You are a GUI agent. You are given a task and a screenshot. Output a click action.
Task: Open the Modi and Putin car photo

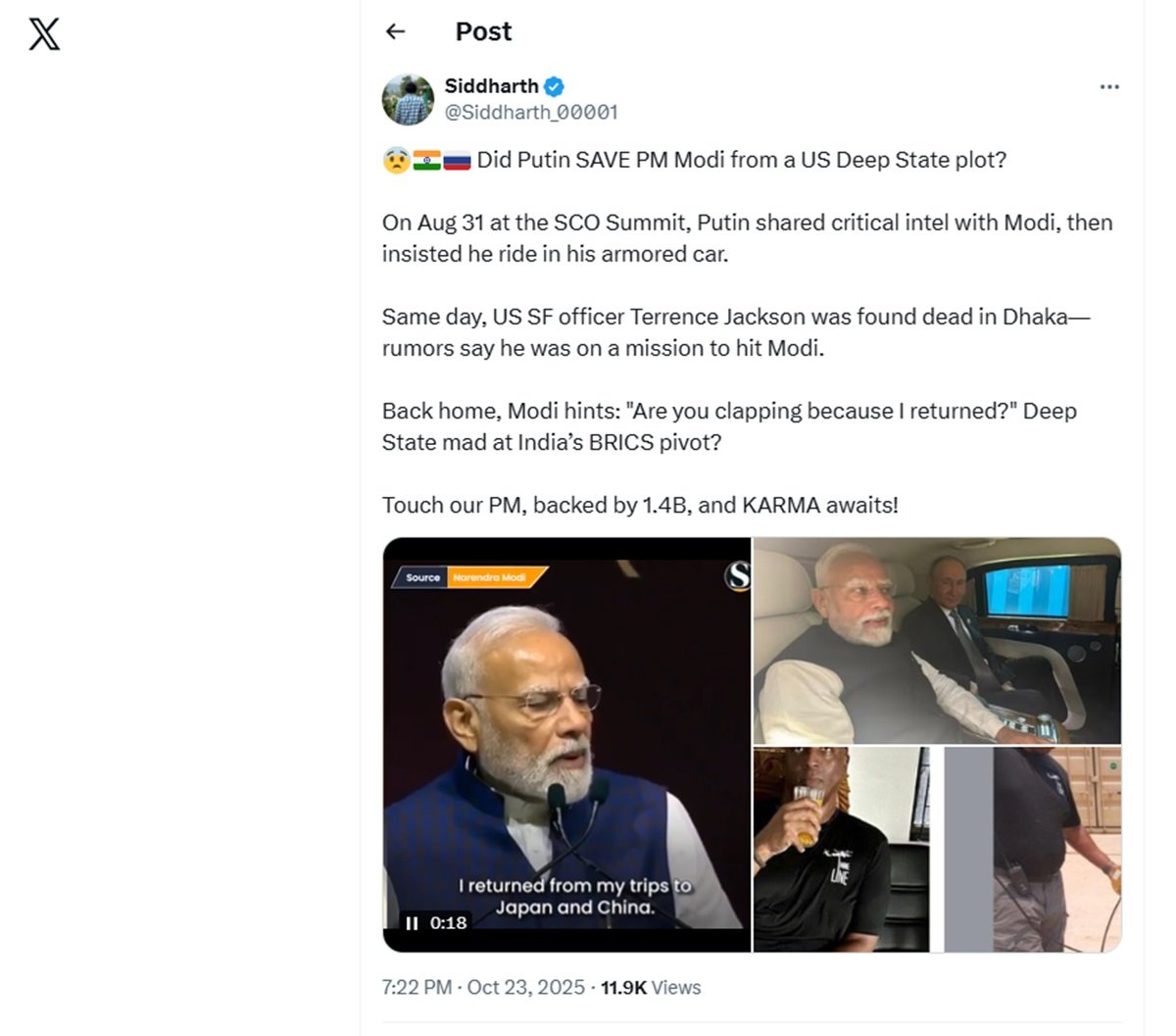point(937,640)
